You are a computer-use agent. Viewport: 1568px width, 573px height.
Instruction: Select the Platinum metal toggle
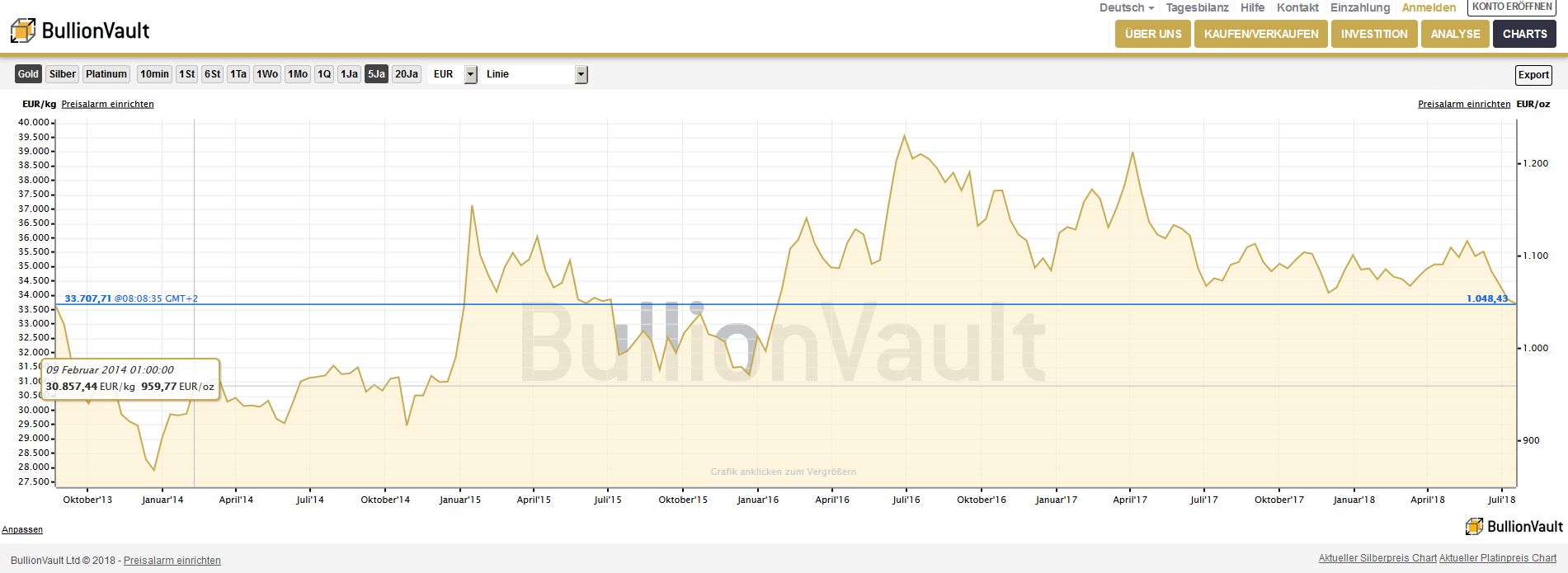(106, 74)
